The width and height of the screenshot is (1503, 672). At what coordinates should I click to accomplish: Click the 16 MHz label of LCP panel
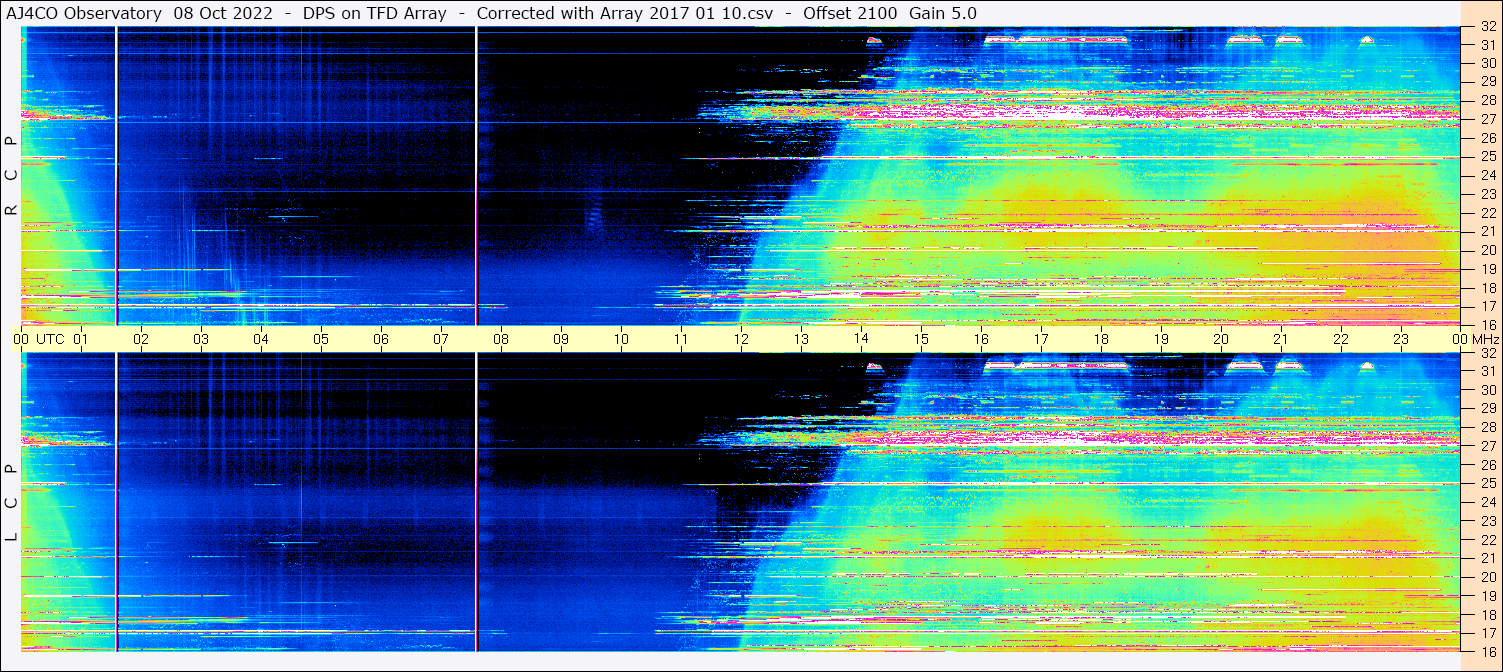pyautogui.click(x=1488, y=650)
